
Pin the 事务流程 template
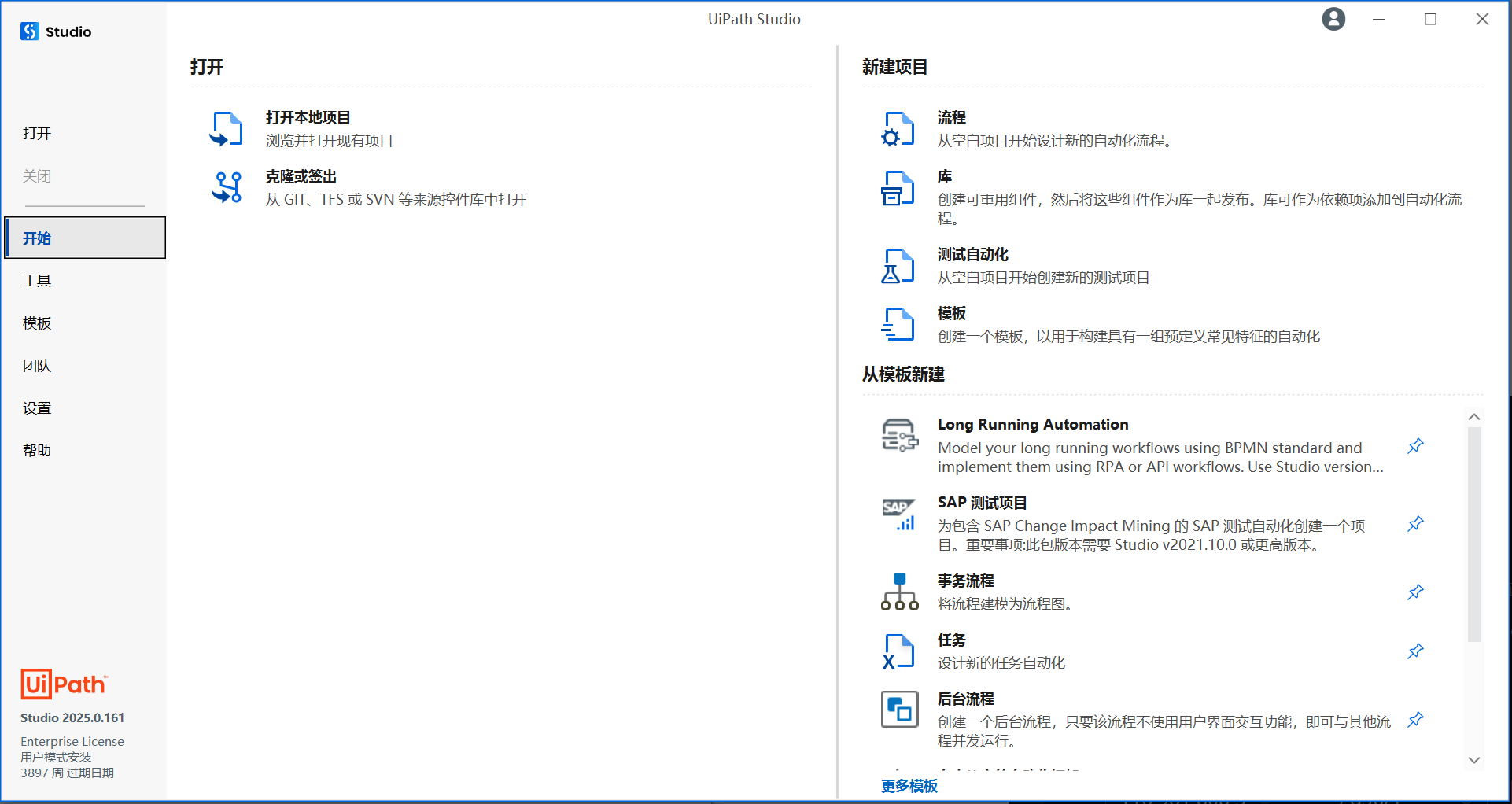click(x=1415, y=592)
